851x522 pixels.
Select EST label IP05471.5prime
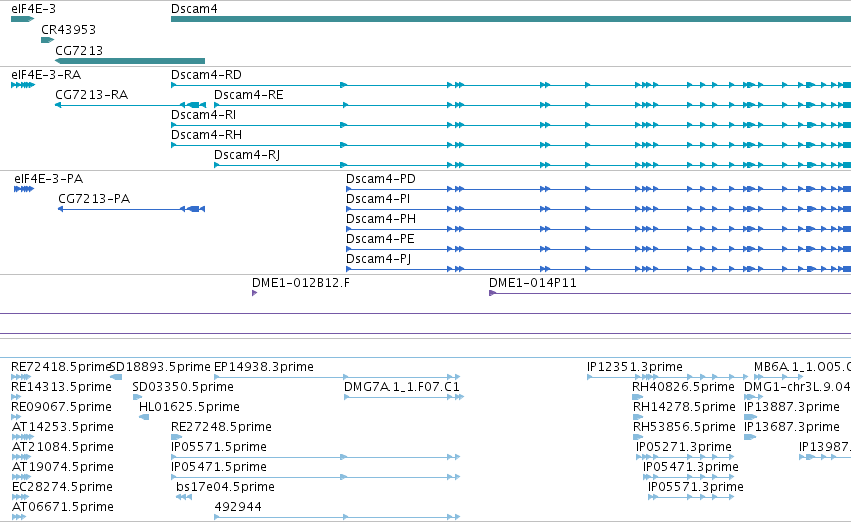click(219, 467)
